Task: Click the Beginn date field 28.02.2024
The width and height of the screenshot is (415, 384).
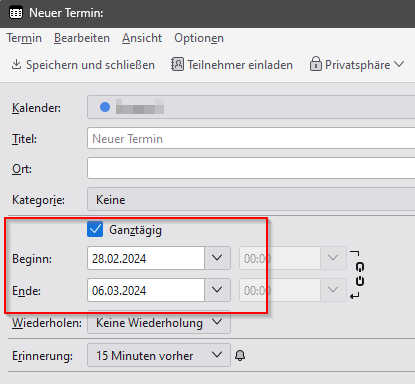Action: pyautogui.click(x=146, y=258)
